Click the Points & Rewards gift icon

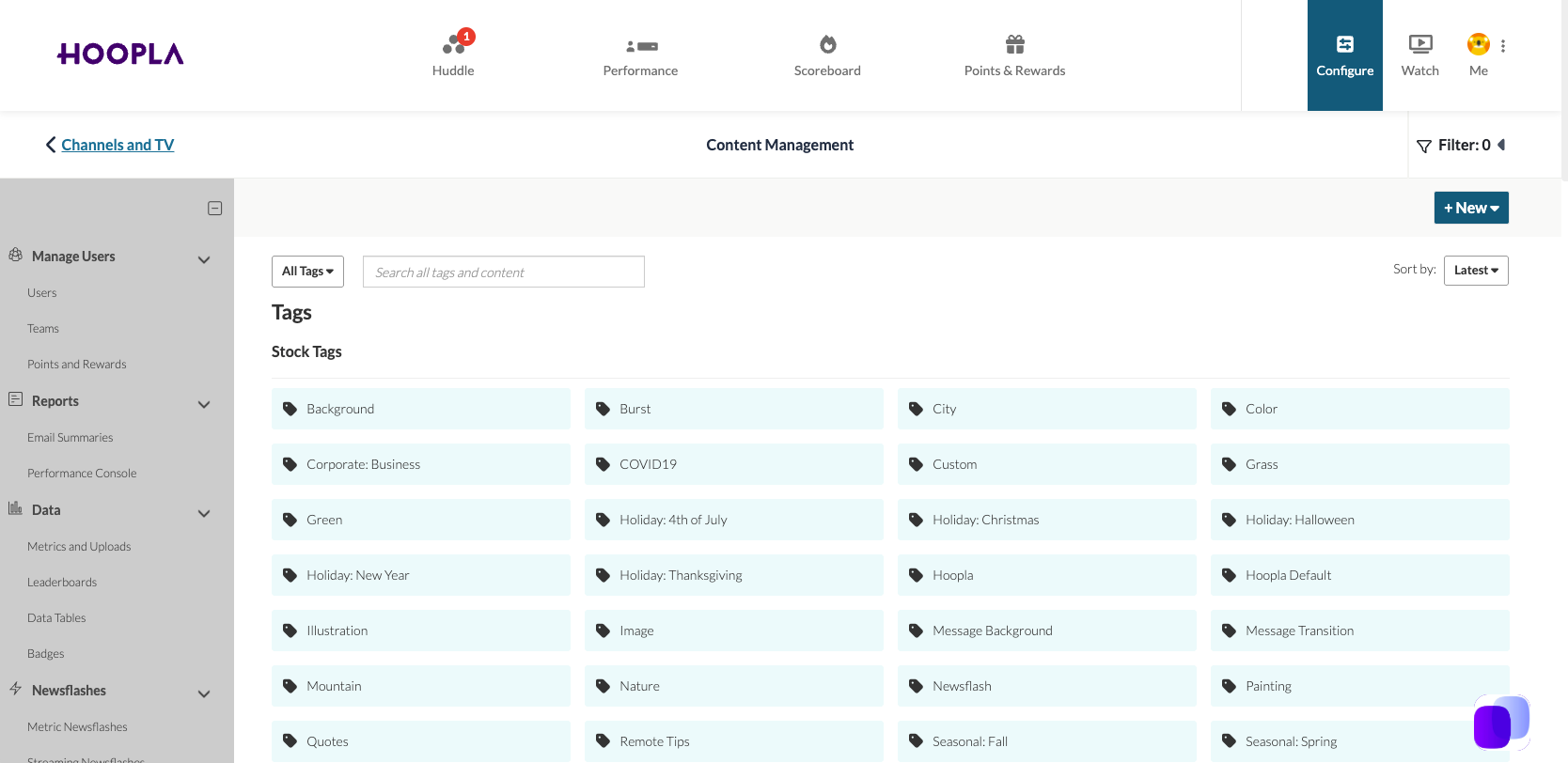click(x=1014, y=44)
